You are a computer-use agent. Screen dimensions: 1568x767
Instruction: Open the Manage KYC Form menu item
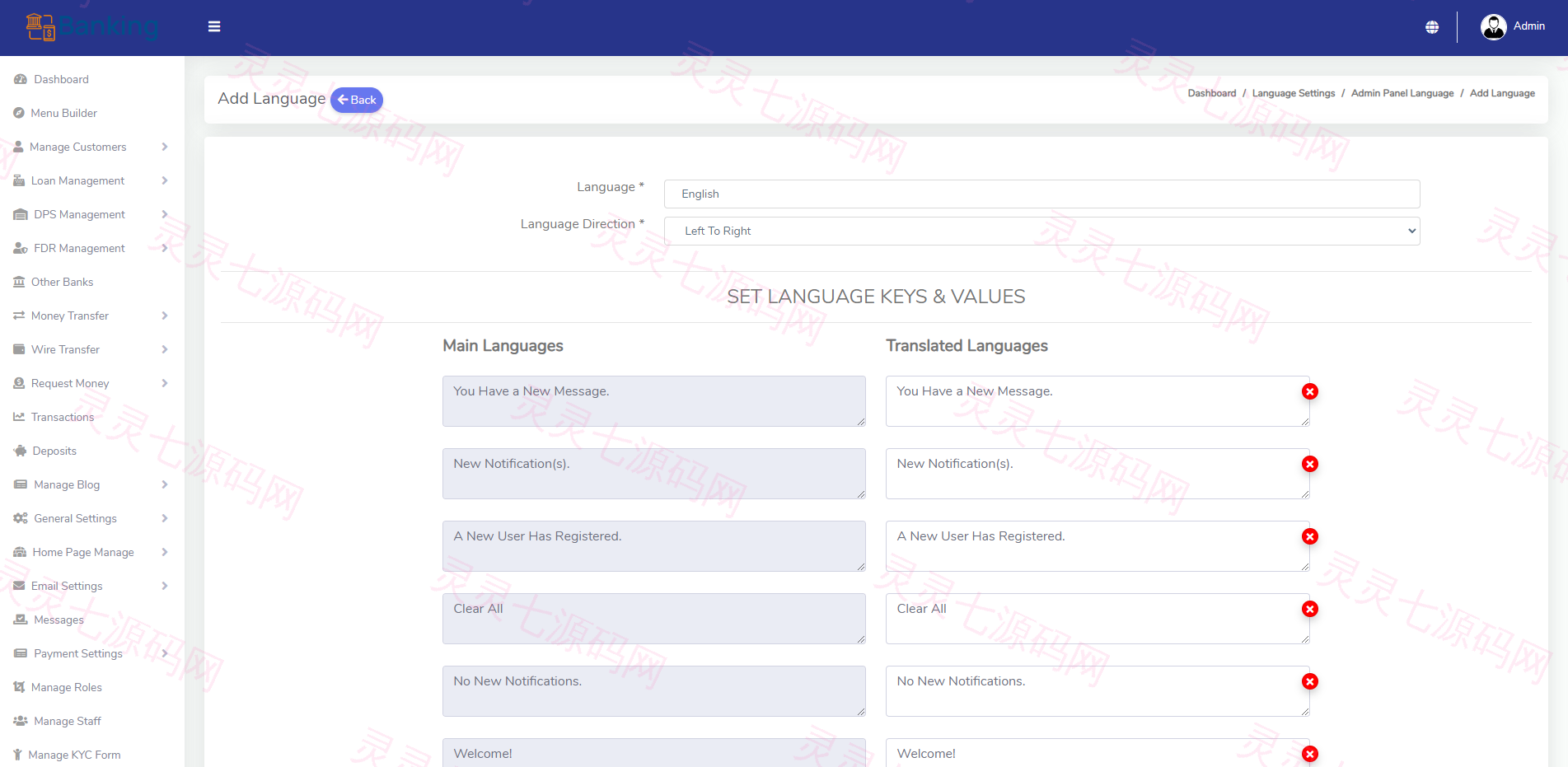(91, 755)
